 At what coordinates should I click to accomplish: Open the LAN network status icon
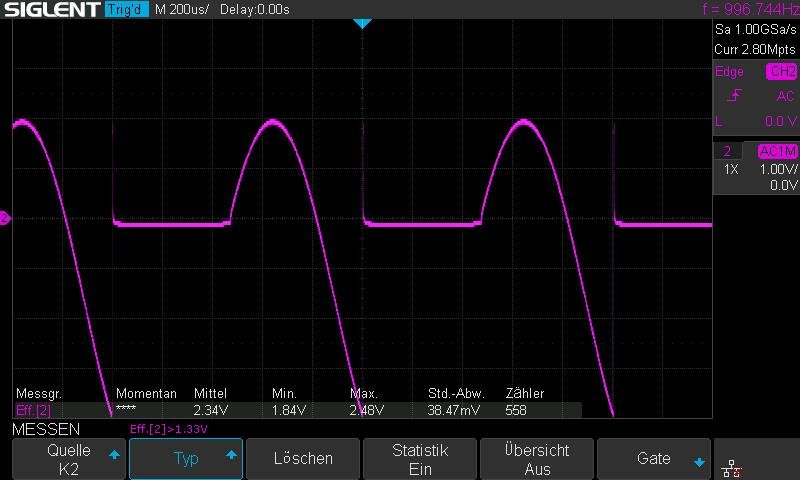[x=731, y=464]
